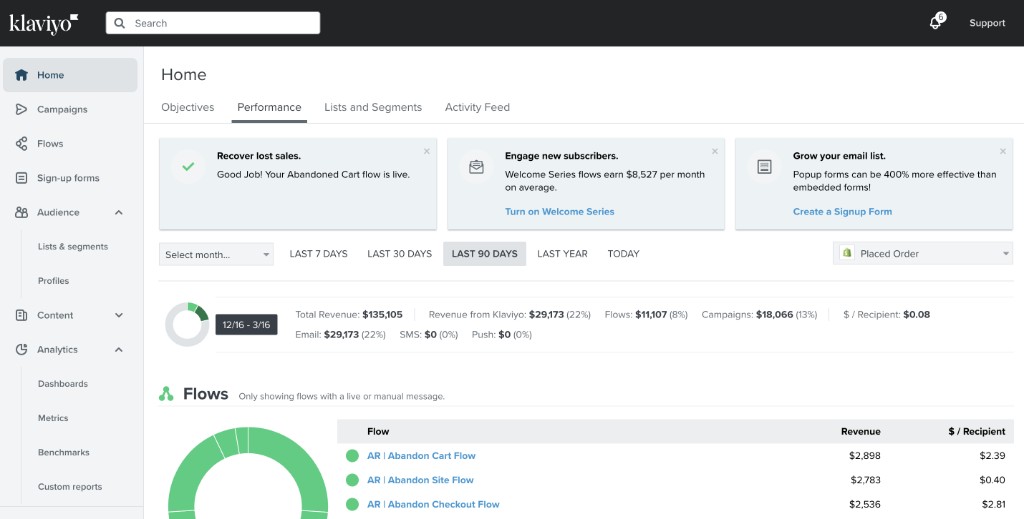The height and width of the screenshot is (519, 1024).
Task: Select the Performance tab
Action: click(269, 107)
